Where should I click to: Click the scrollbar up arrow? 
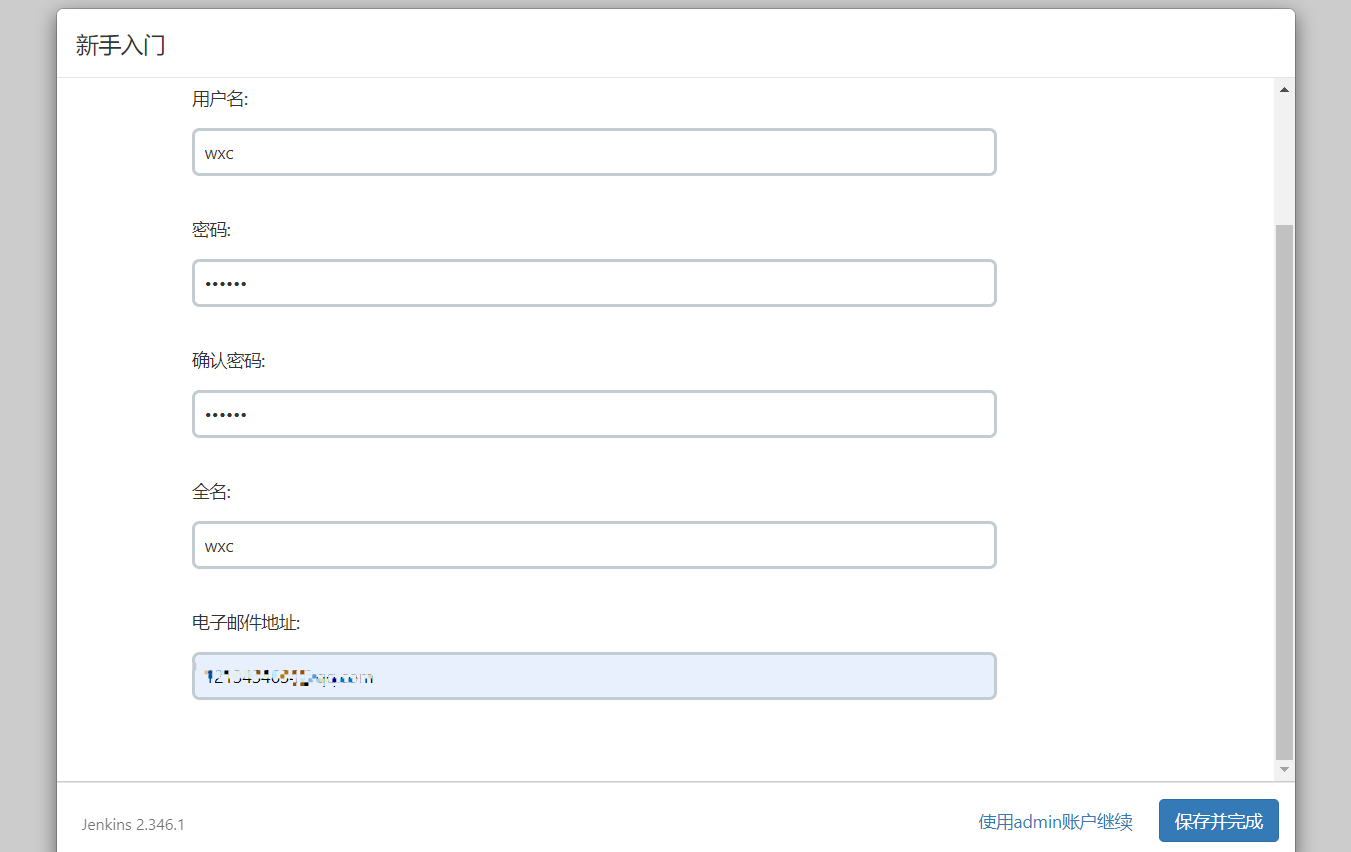(1284, 90)
